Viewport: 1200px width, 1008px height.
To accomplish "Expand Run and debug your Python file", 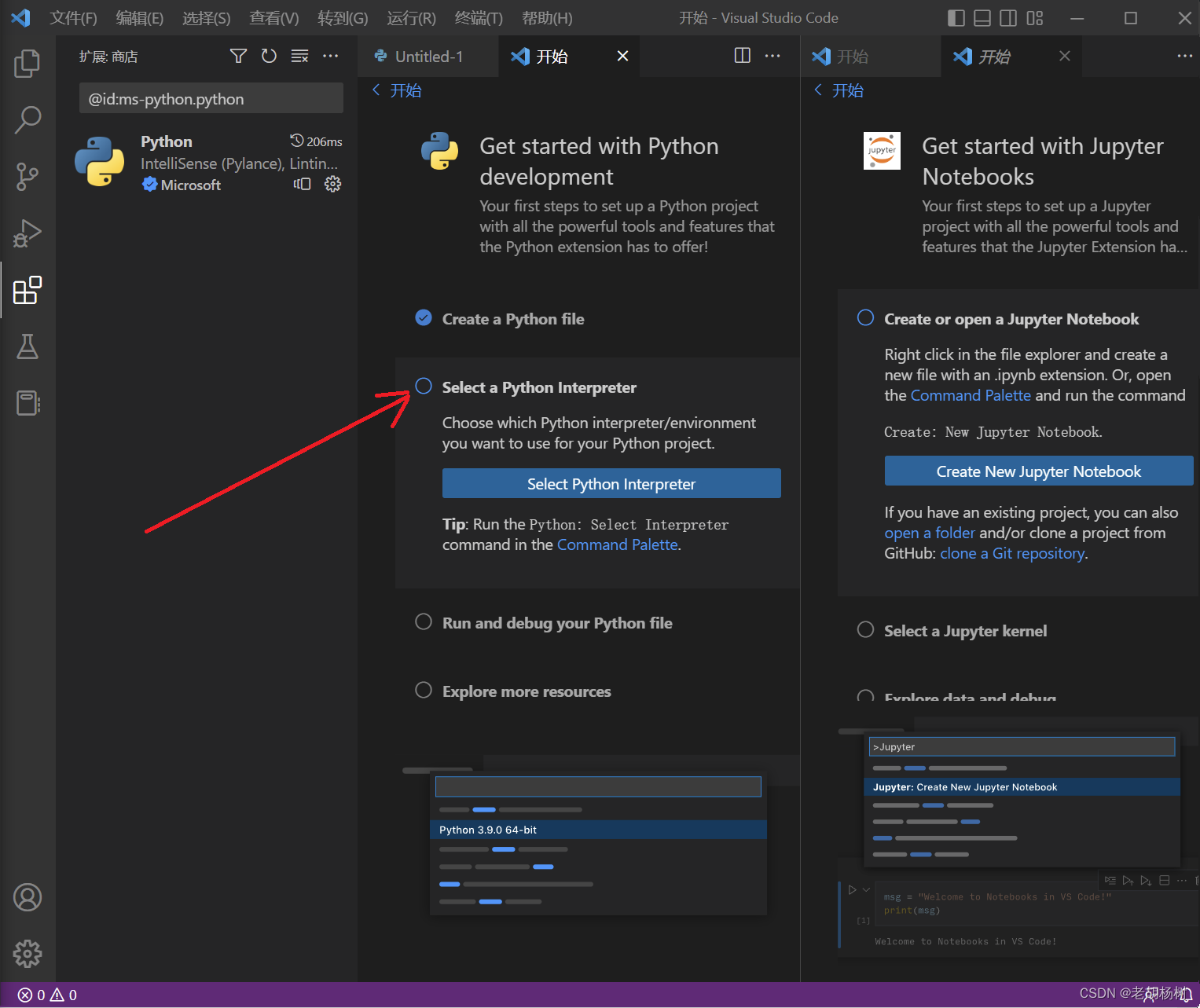I will (x=557, y=623).
